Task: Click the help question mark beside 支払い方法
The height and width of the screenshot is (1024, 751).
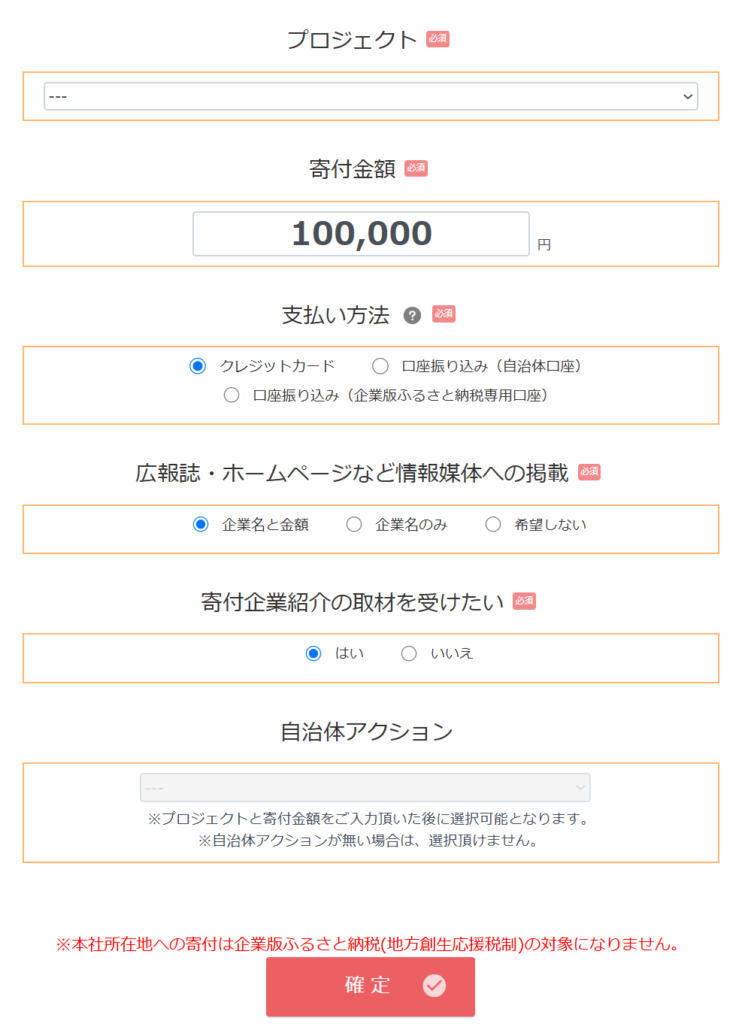Action: click(411, 315)
